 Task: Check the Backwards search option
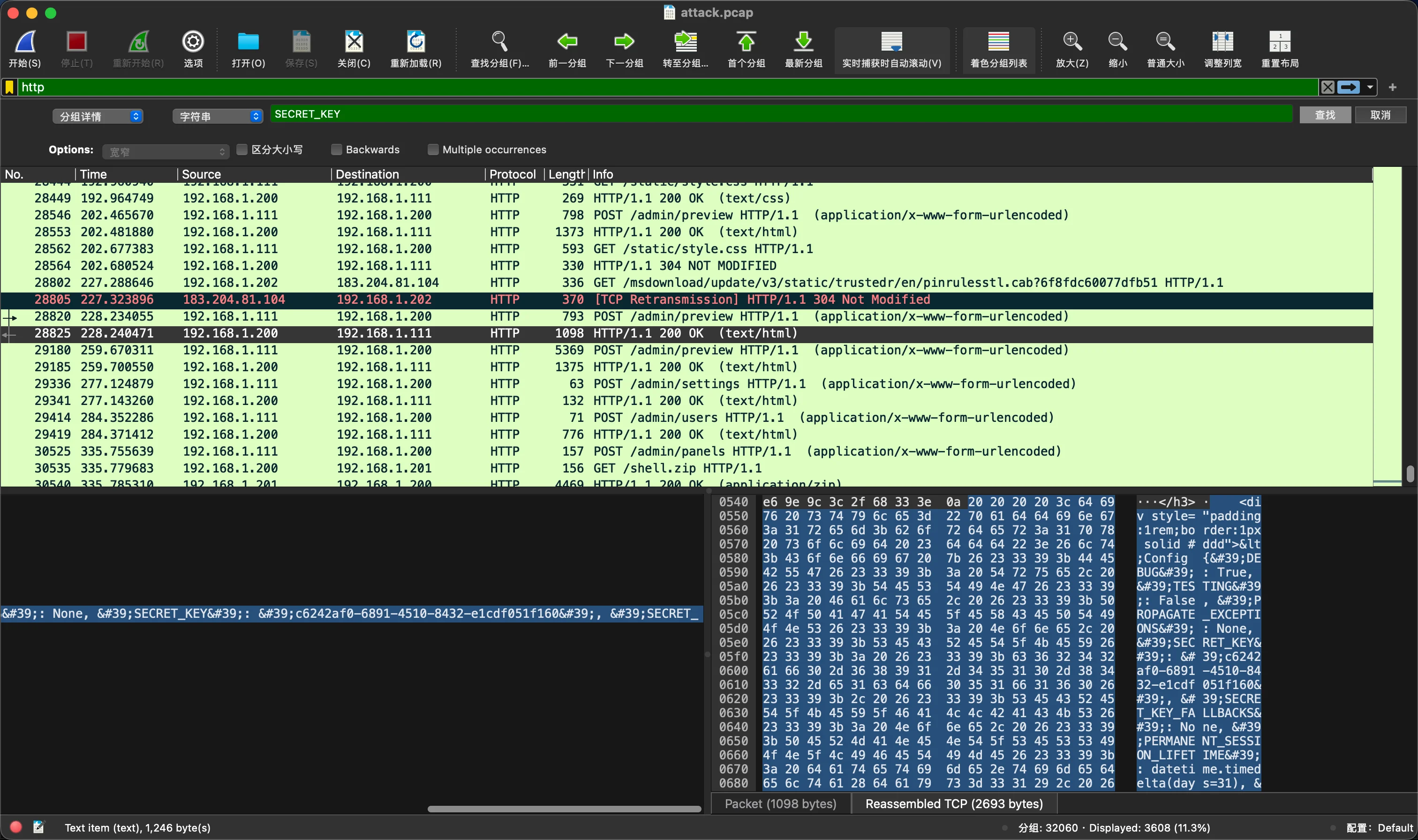click(x=337, y=150)
